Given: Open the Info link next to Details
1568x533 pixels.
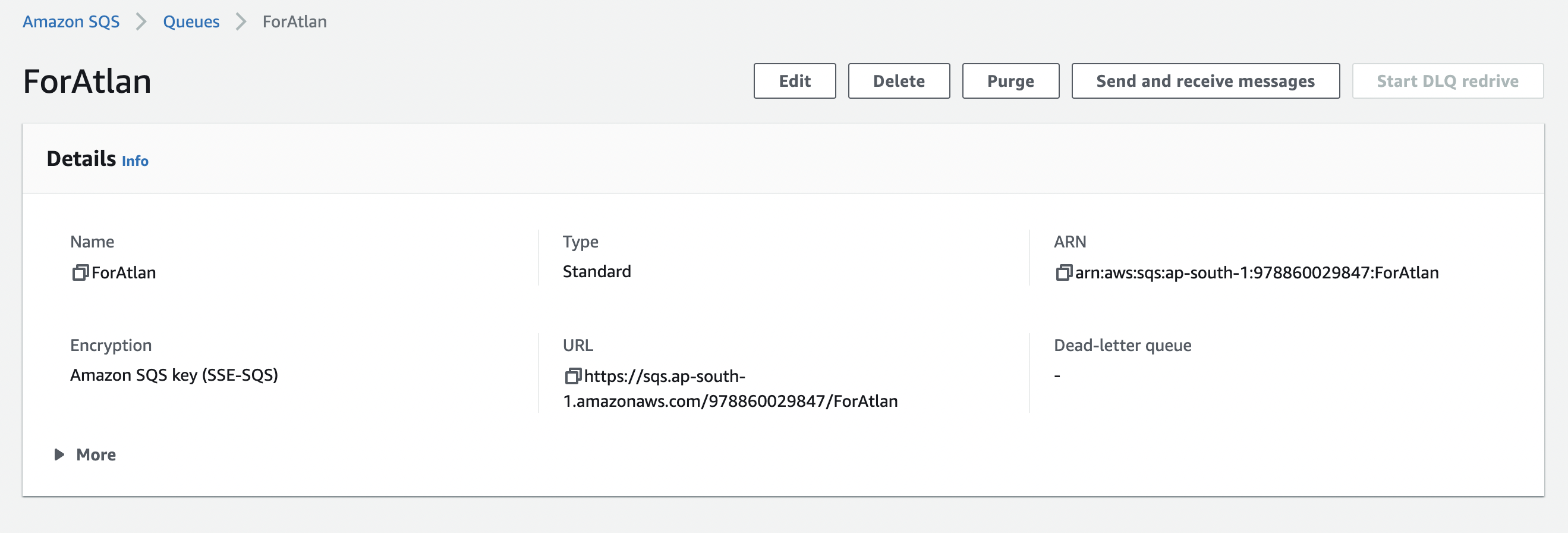Looking at the screenshot, I should (134, 161).
